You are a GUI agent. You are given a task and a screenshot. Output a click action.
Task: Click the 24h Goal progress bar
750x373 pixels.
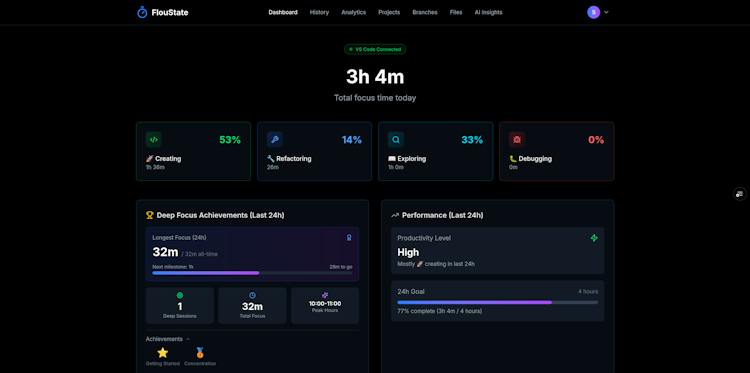(497, 302)
